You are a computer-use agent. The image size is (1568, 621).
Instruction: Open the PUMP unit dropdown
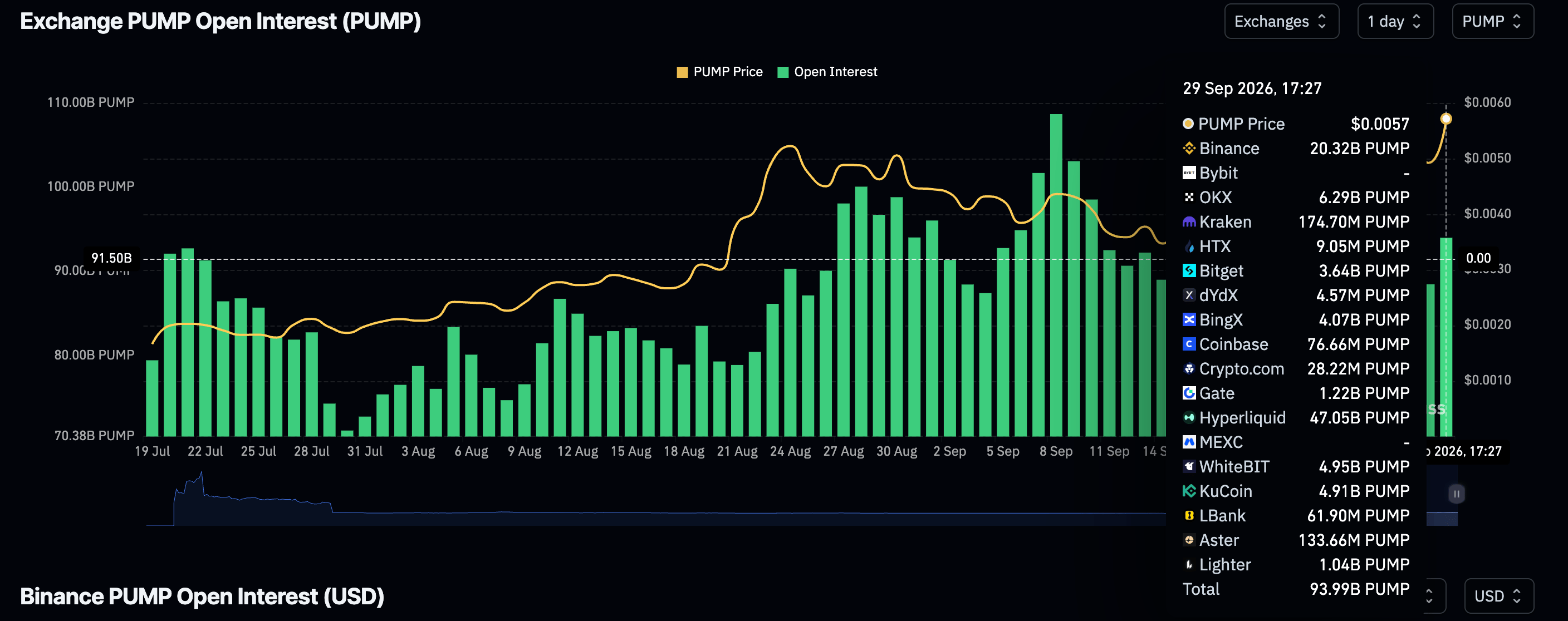pyautogui.click(x=1492, y=21)
